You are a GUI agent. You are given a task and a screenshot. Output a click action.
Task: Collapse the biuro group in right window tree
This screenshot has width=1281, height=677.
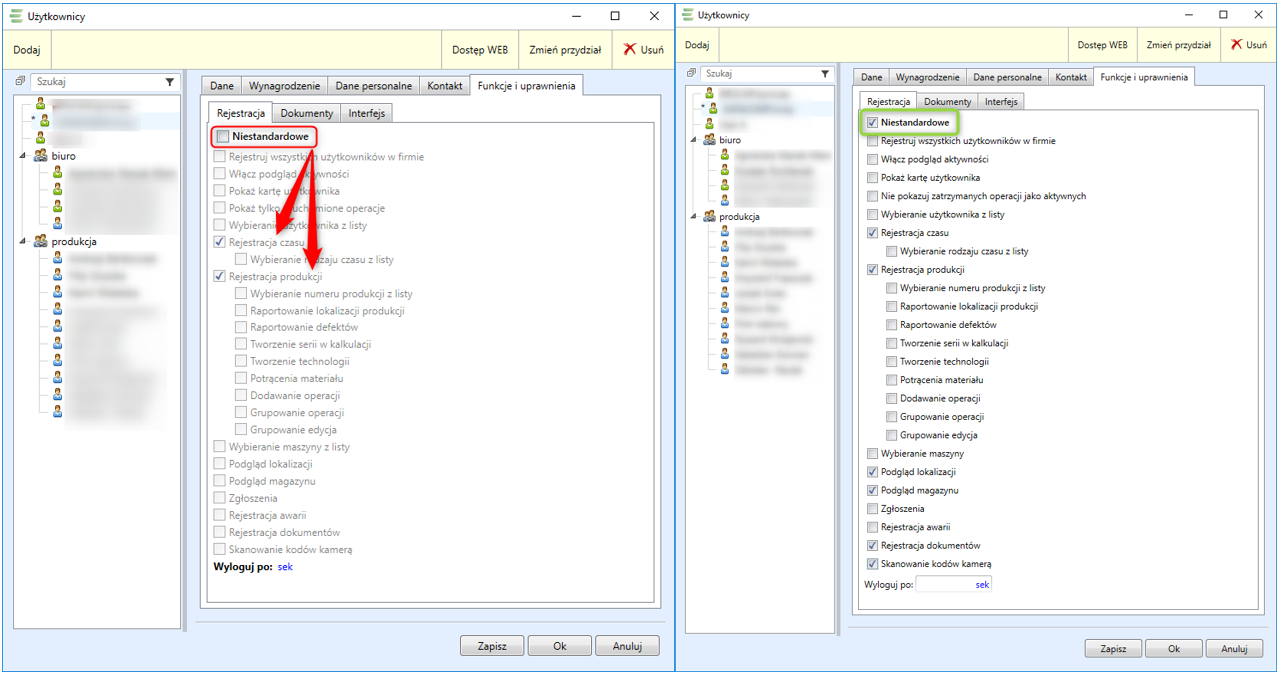click(692, 140)
